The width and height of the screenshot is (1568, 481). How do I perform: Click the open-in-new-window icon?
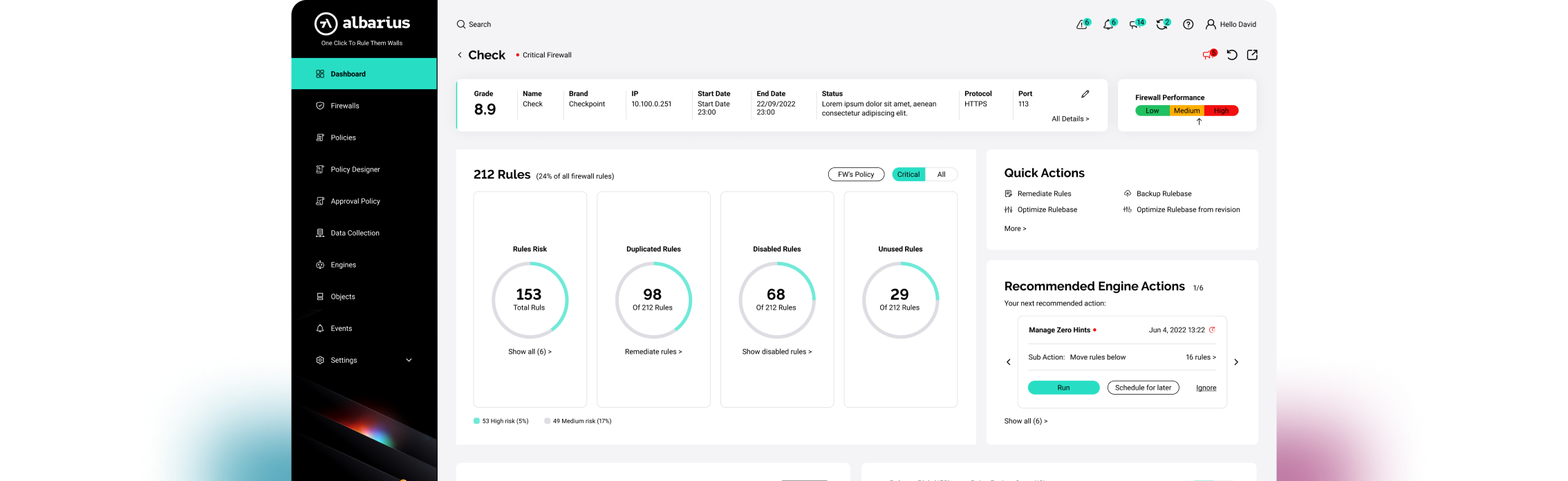click(1252, 55)
